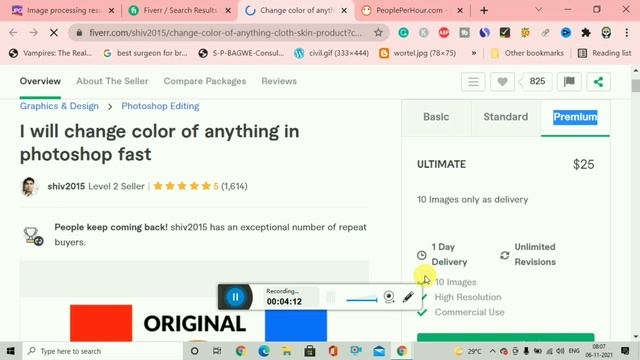
Task: Open the tab search dropdown arrow
Action: 538,9
